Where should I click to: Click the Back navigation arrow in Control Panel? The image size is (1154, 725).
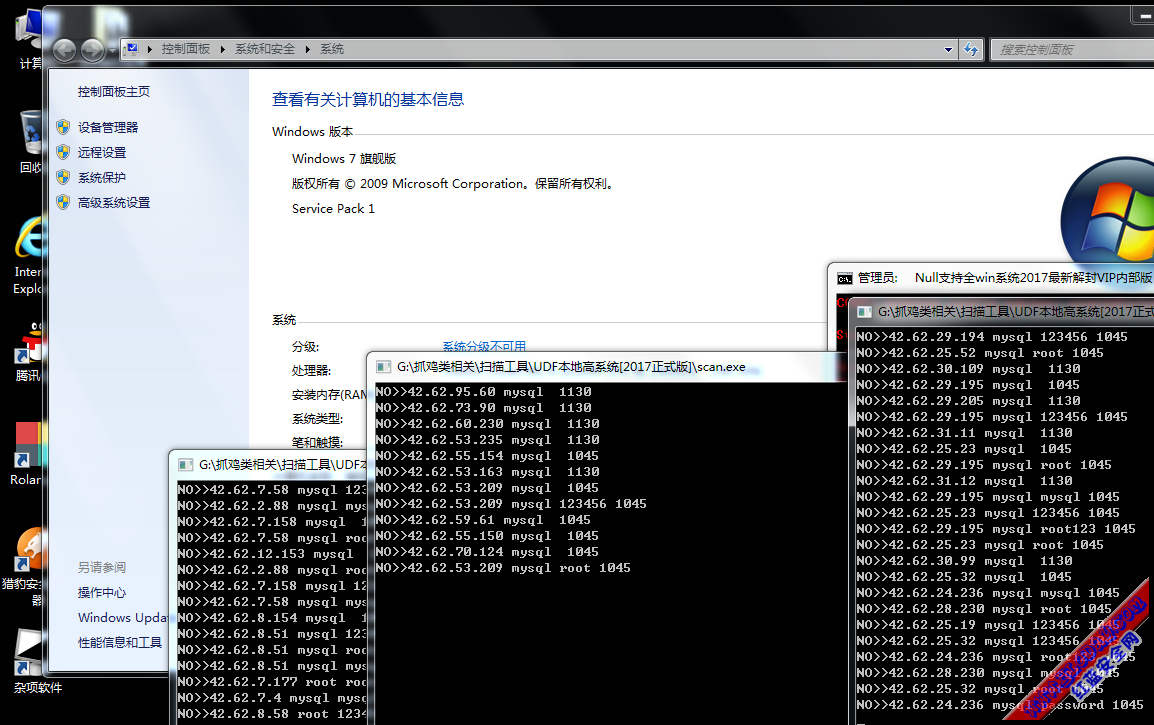click(65, 50)
